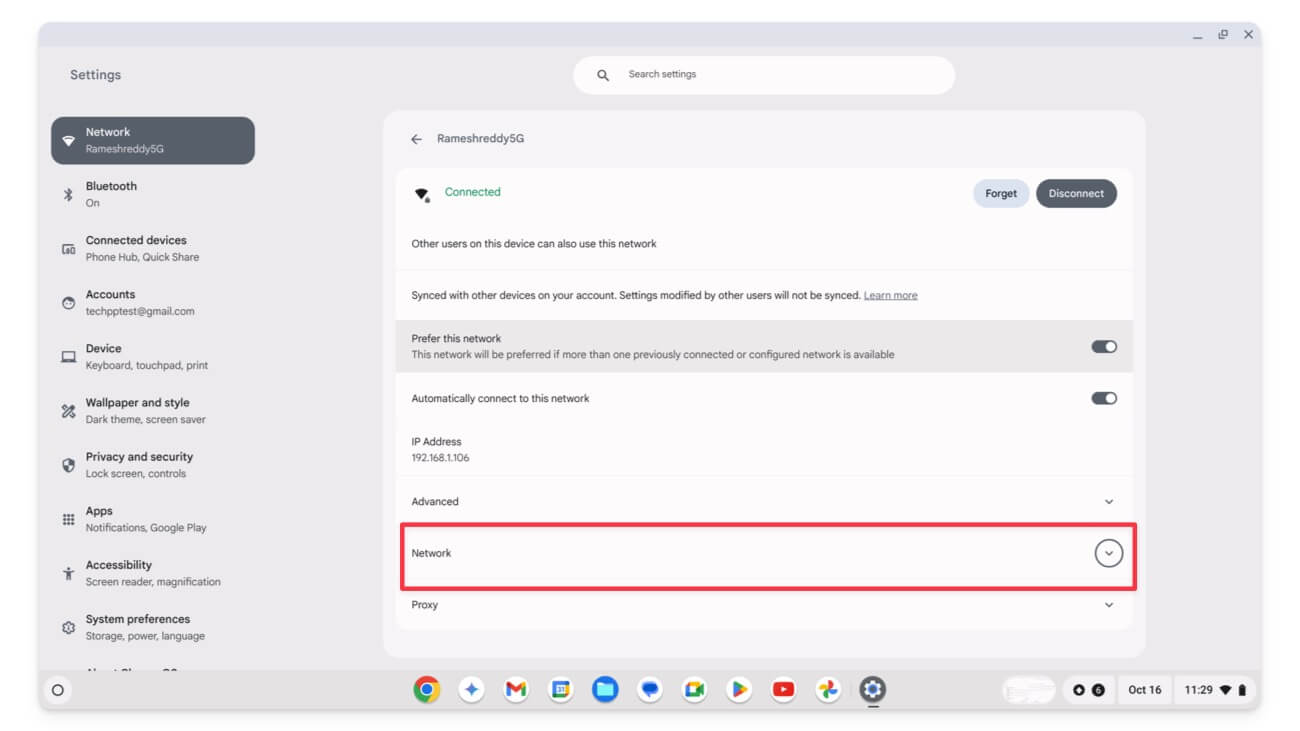
Task: Click the Settings title text
Action: [x=95, y=75]
